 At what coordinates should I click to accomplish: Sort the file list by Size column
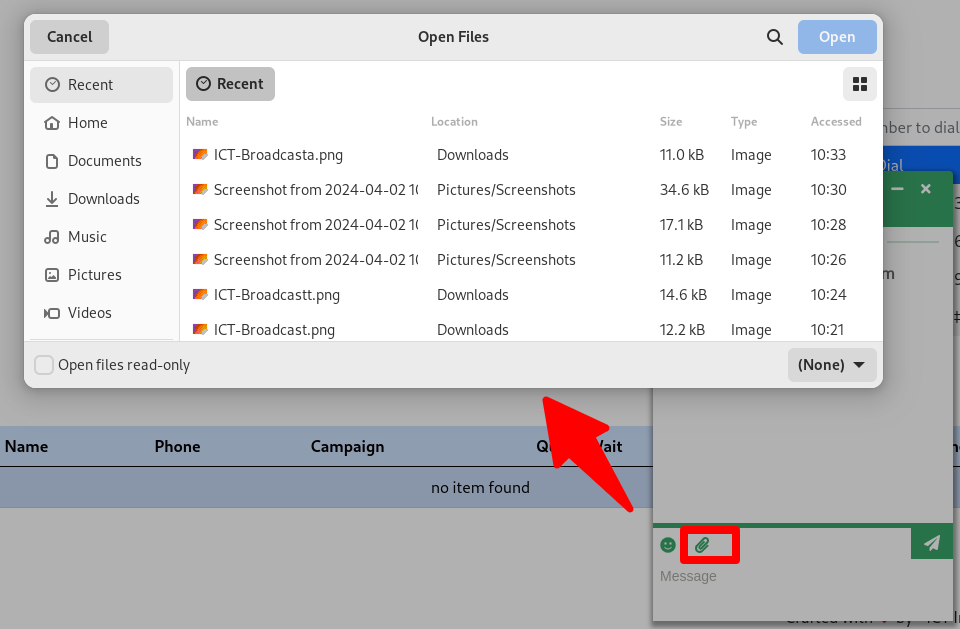pos(670,122)
